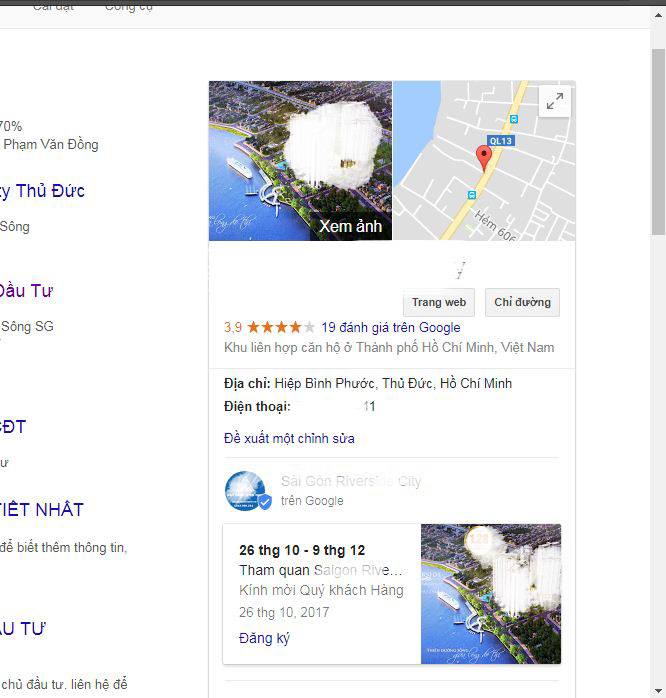The width and height of the screenshot is (666, 698).
Task: Click the Phạm Văn Đồng snippet text
Action: (51, 145)
